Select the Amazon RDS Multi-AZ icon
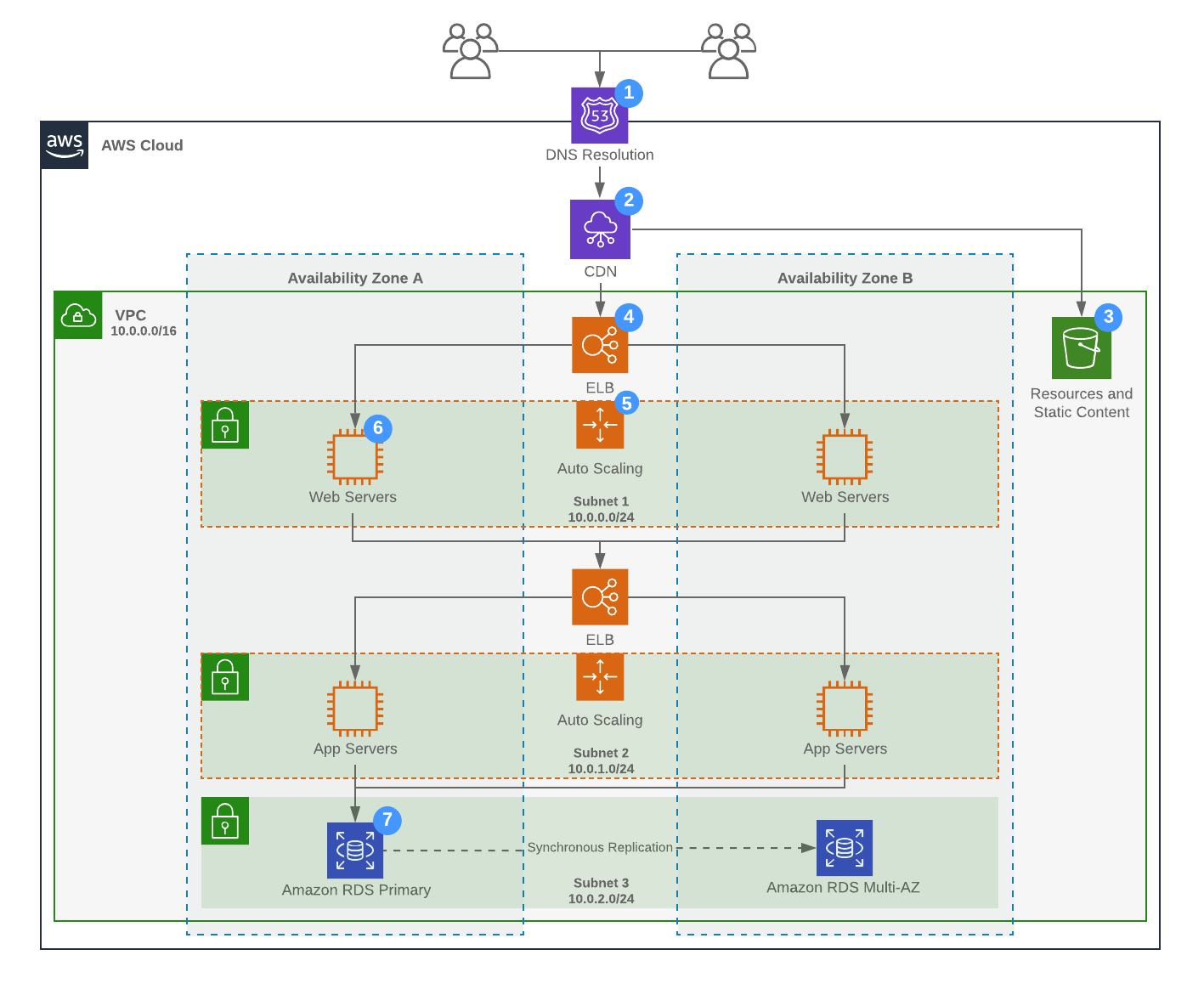This screenshot has width=1204, height=989. (x=844, y=848)
